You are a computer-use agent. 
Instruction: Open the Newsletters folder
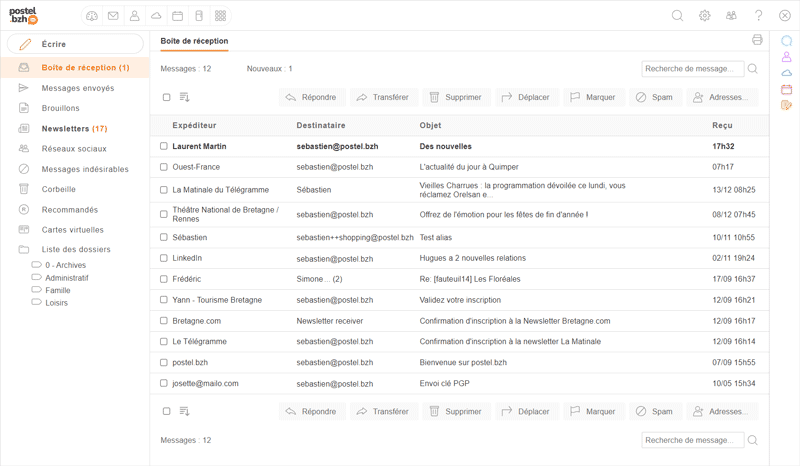[74, 129]
